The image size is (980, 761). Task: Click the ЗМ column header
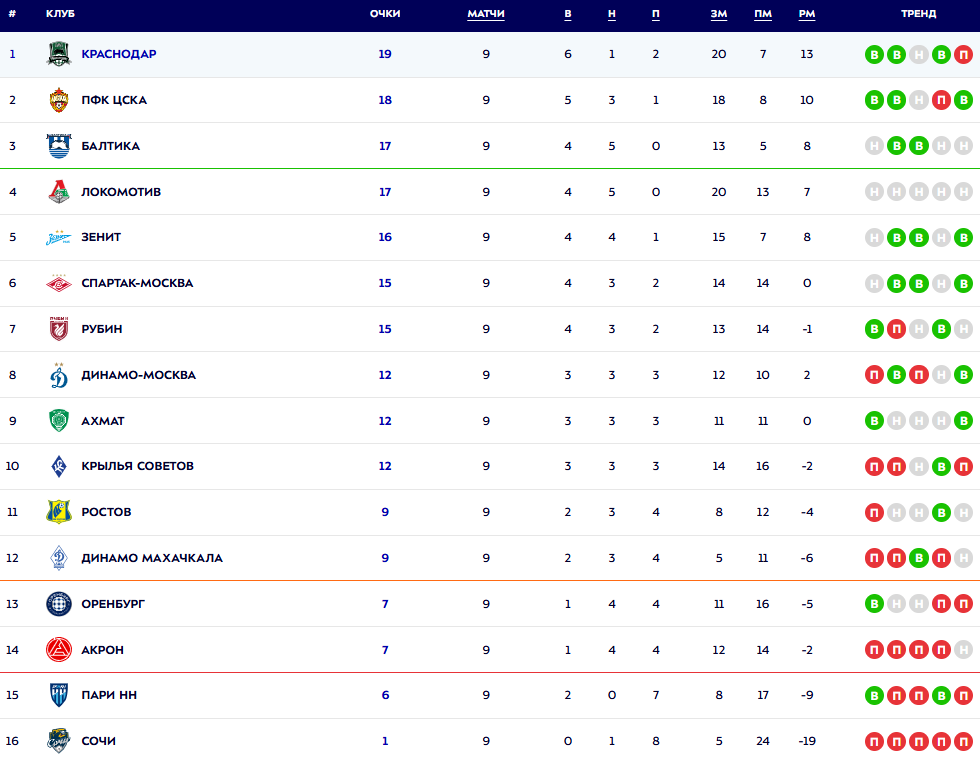tap(719, 14)
